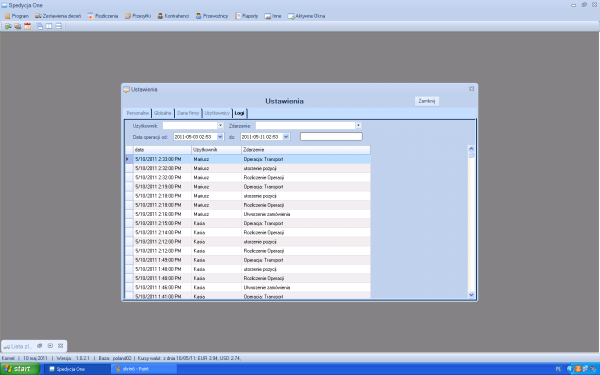The width and height of the screenshot is (600, 375).
Task: Click the log list scrollbar down arrow
Action: click(x=471, y=295)
